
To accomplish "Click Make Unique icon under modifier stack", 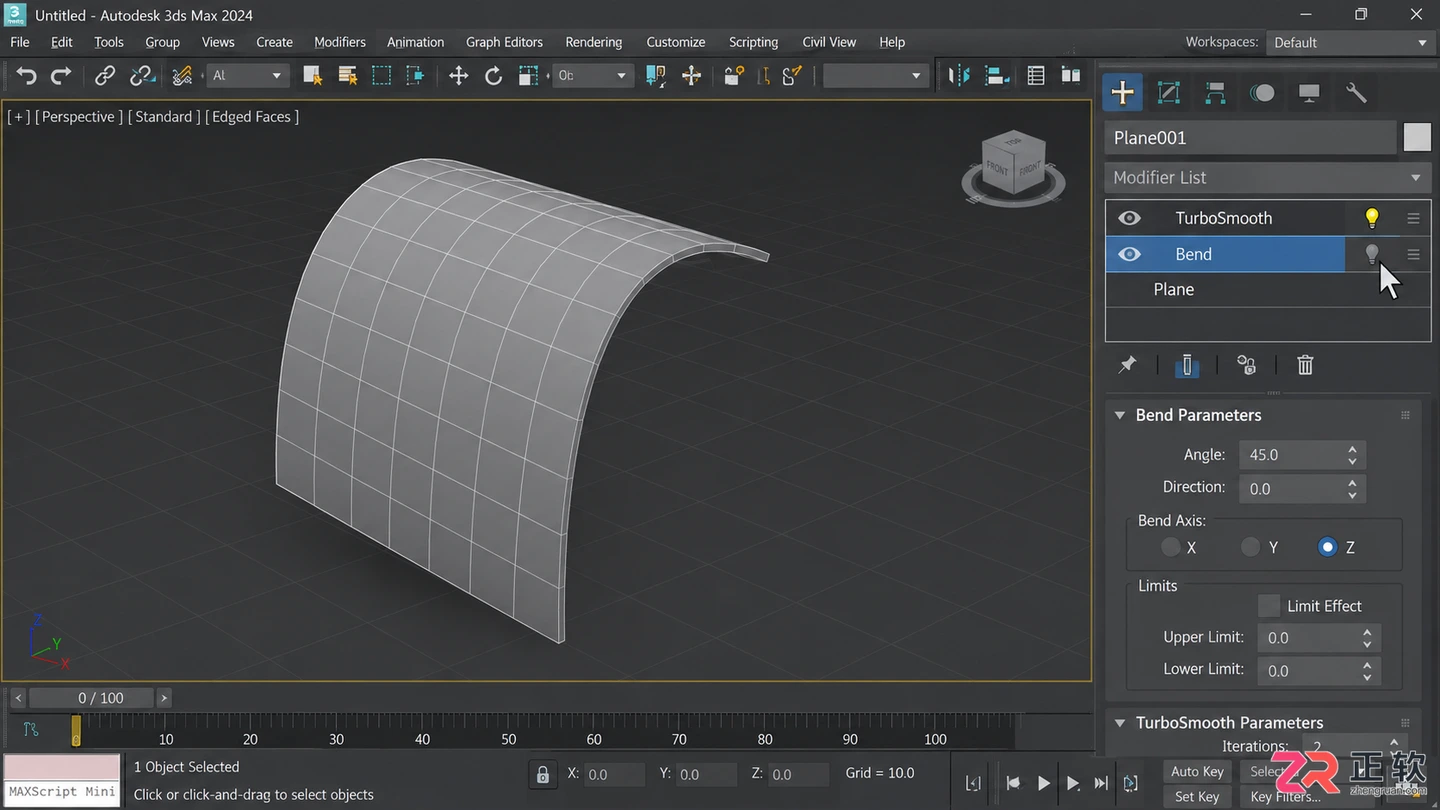I will tap(1246, 365).
